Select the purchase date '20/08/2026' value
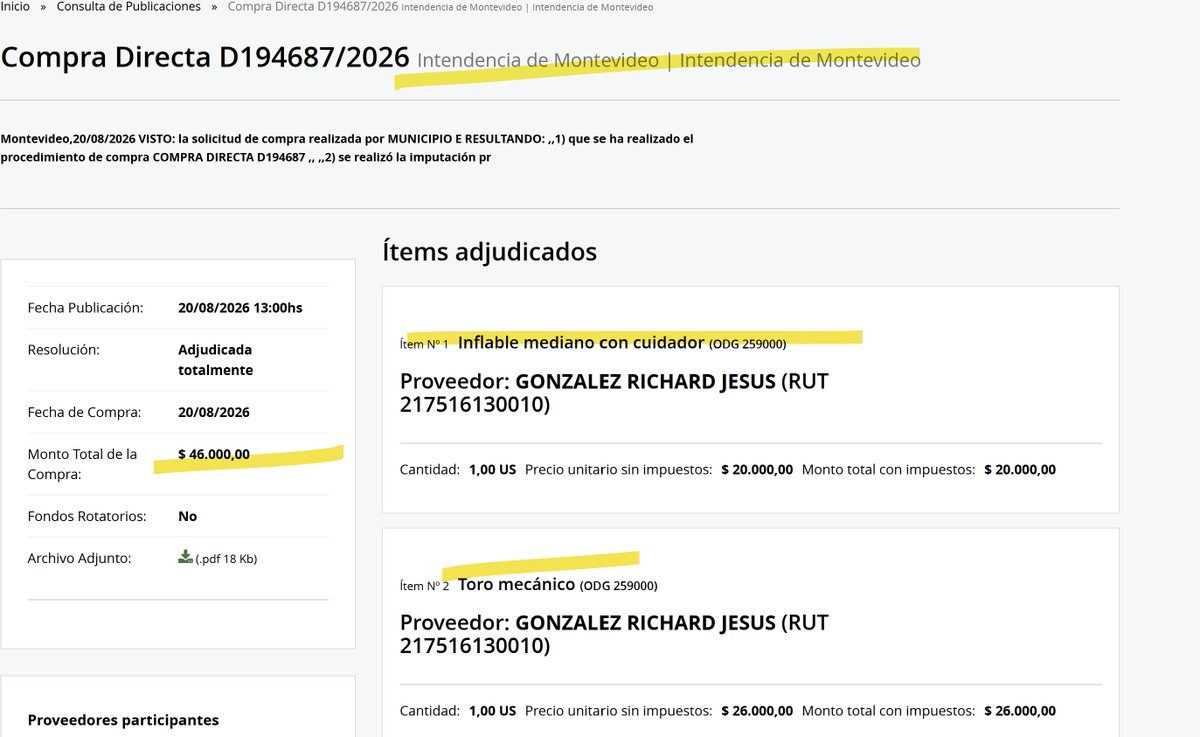This screenshot has width=1200, height=737. (214, 412)
